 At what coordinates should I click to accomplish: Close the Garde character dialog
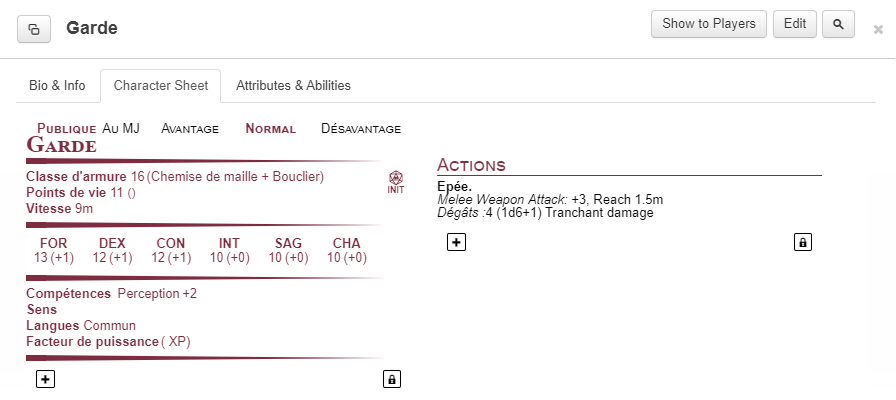point(878,30)
